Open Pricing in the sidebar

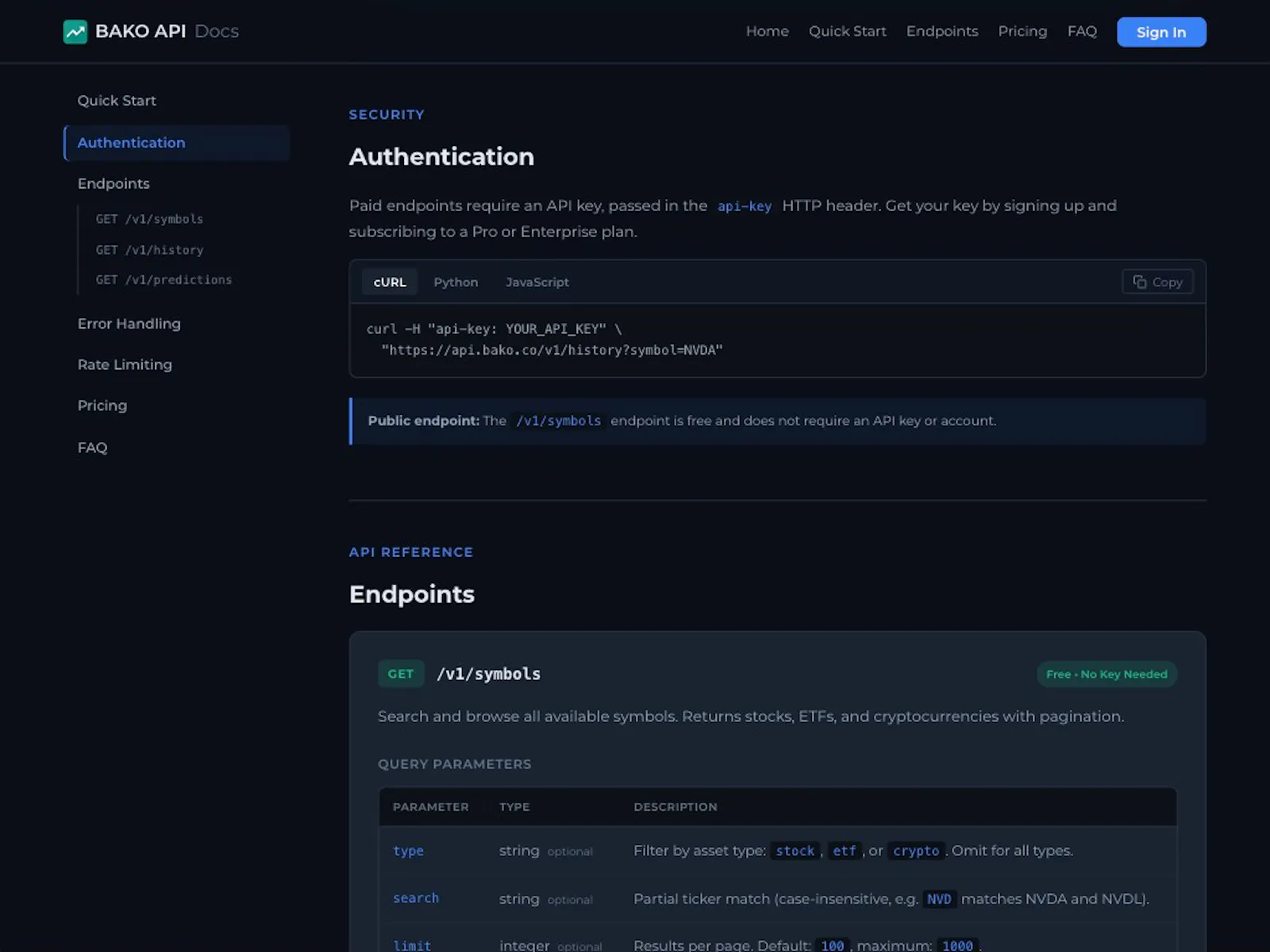tap(102, 405)
